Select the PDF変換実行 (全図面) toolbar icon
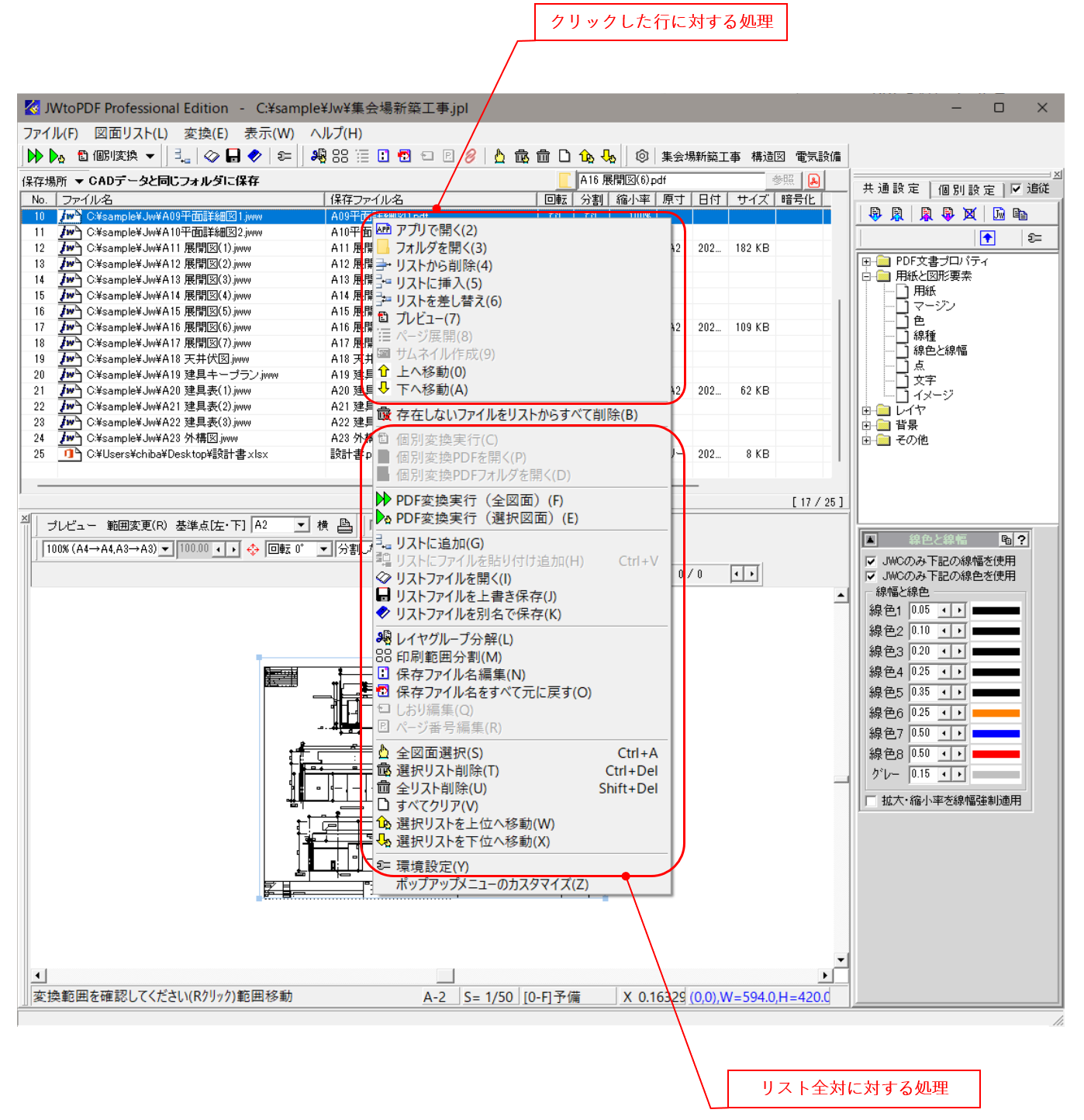 (x=36, y=156)
